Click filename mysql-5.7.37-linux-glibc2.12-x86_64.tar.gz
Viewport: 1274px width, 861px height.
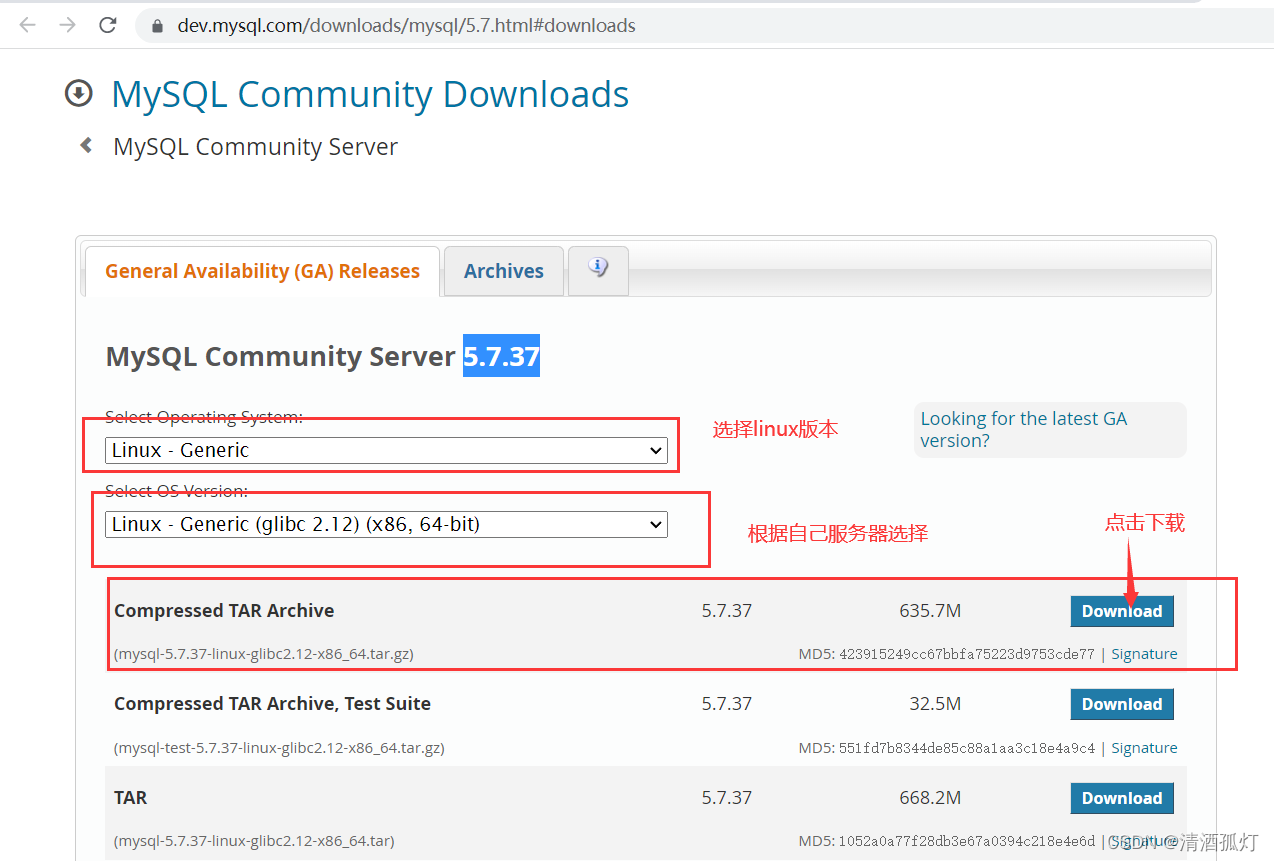click(x=264, y=654)
